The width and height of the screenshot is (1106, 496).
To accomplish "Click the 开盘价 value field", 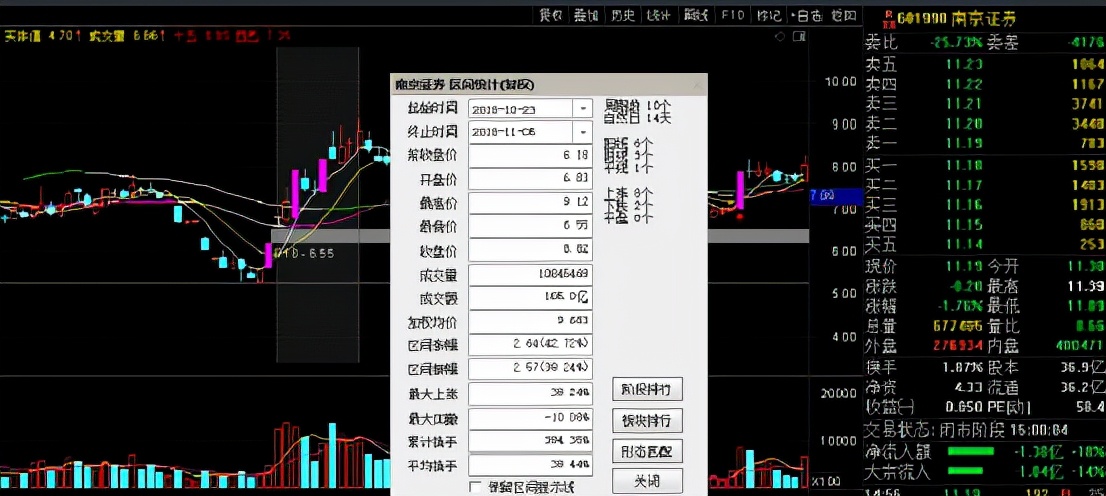I will coord(530,179).
